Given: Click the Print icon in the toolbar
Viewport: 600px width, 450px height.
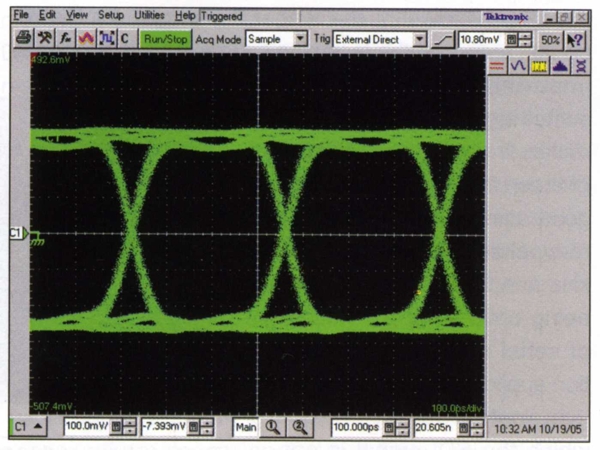Looking at the screenshot, I should (24, 39).
